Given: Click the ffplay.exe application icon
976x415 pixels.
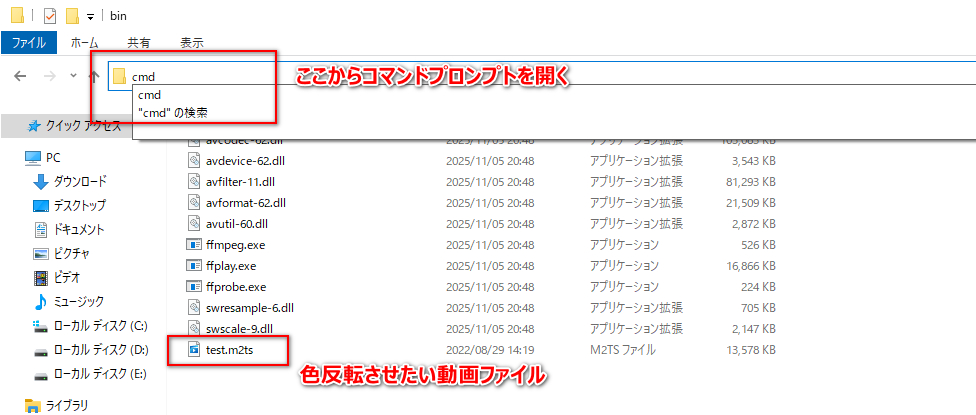Looking at the screenshot, I should click(x=194, y=266).
